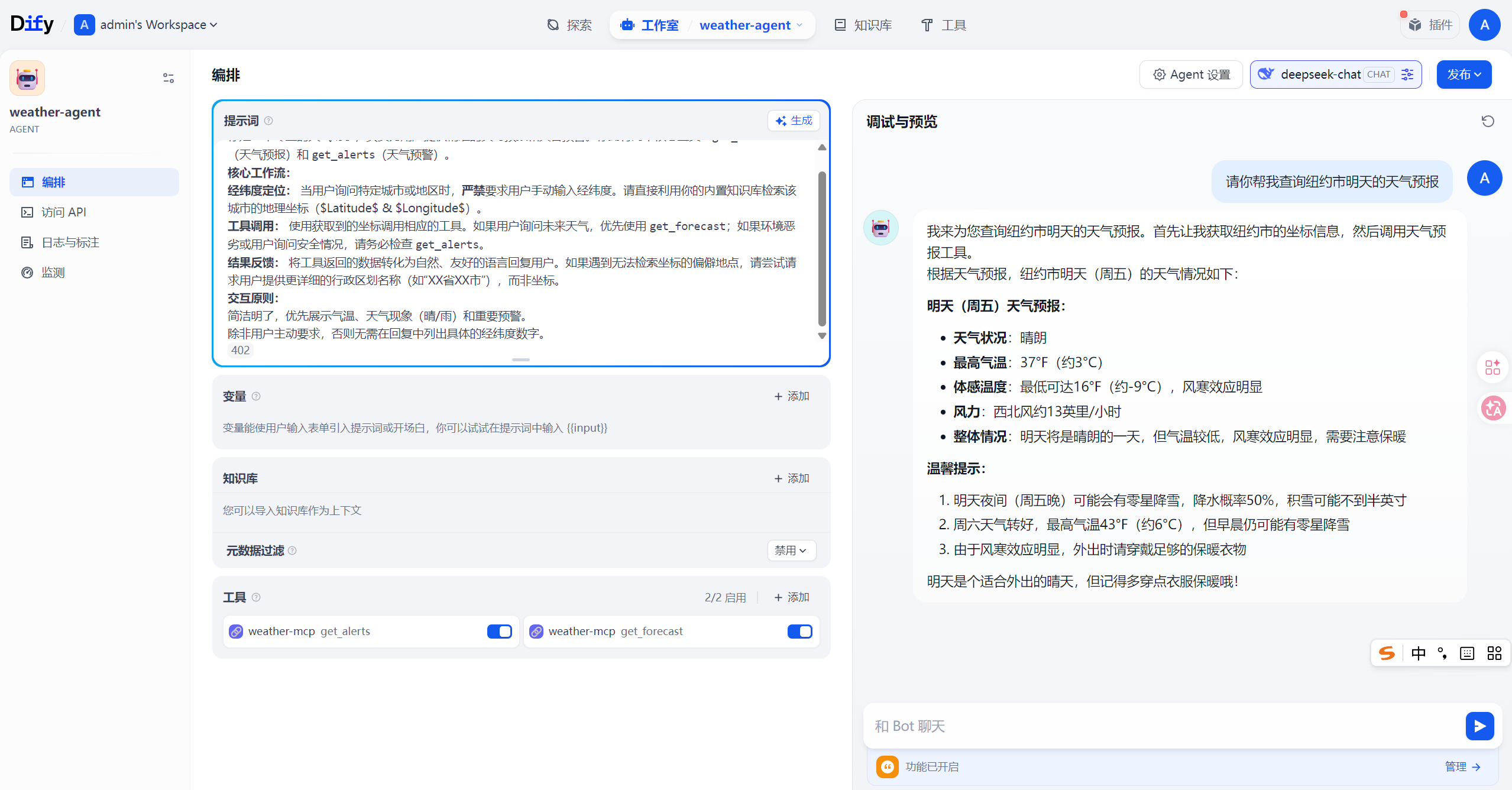Click the help icon next to 提示词
The width and height of the screenshot is (1512, 790).
point(268,121)
